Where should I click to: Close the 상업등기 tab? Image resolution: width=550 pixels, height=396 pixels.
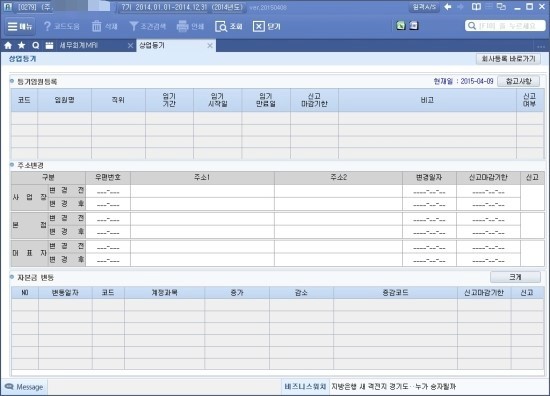pos(210,46)
